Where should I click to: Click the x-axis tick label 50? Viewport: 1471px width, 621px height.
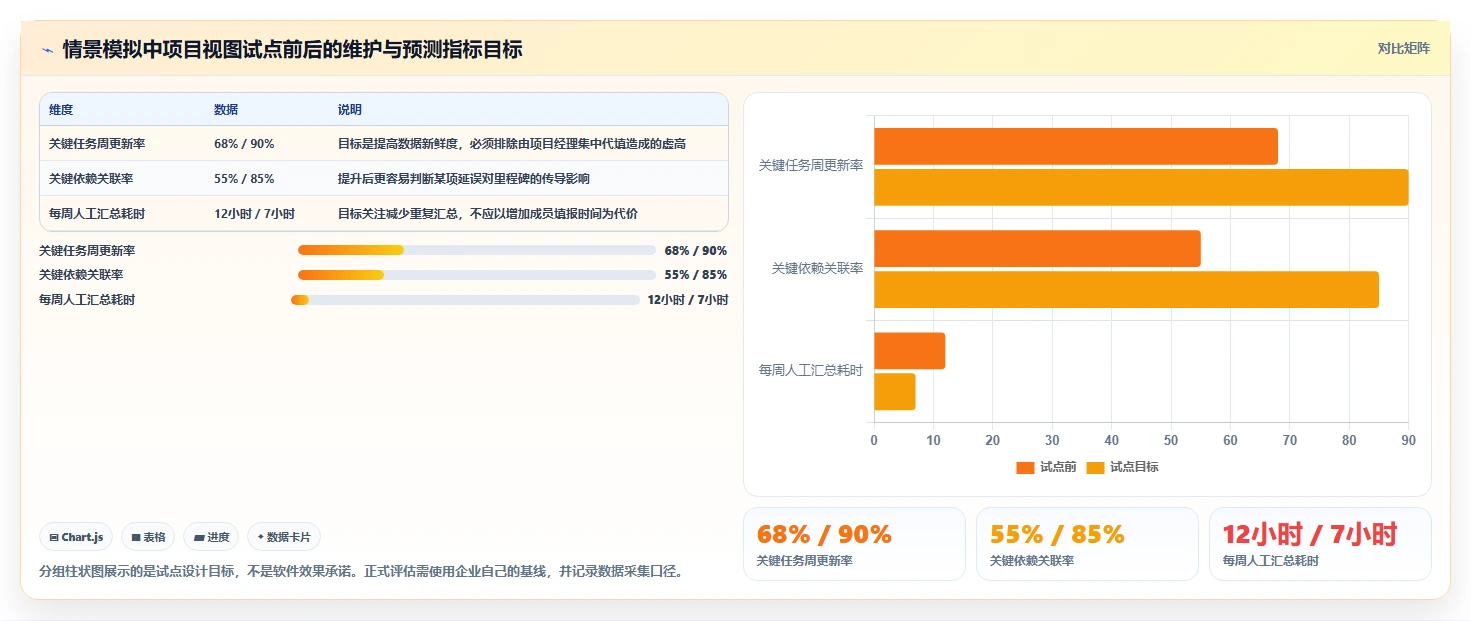tap(1171, 440)
